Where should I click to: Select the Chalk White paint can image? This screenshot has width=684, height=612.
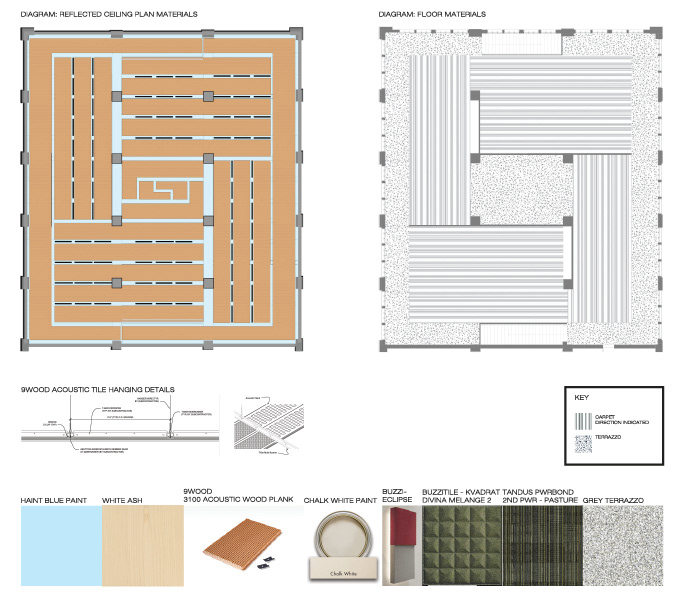[342, 547]
